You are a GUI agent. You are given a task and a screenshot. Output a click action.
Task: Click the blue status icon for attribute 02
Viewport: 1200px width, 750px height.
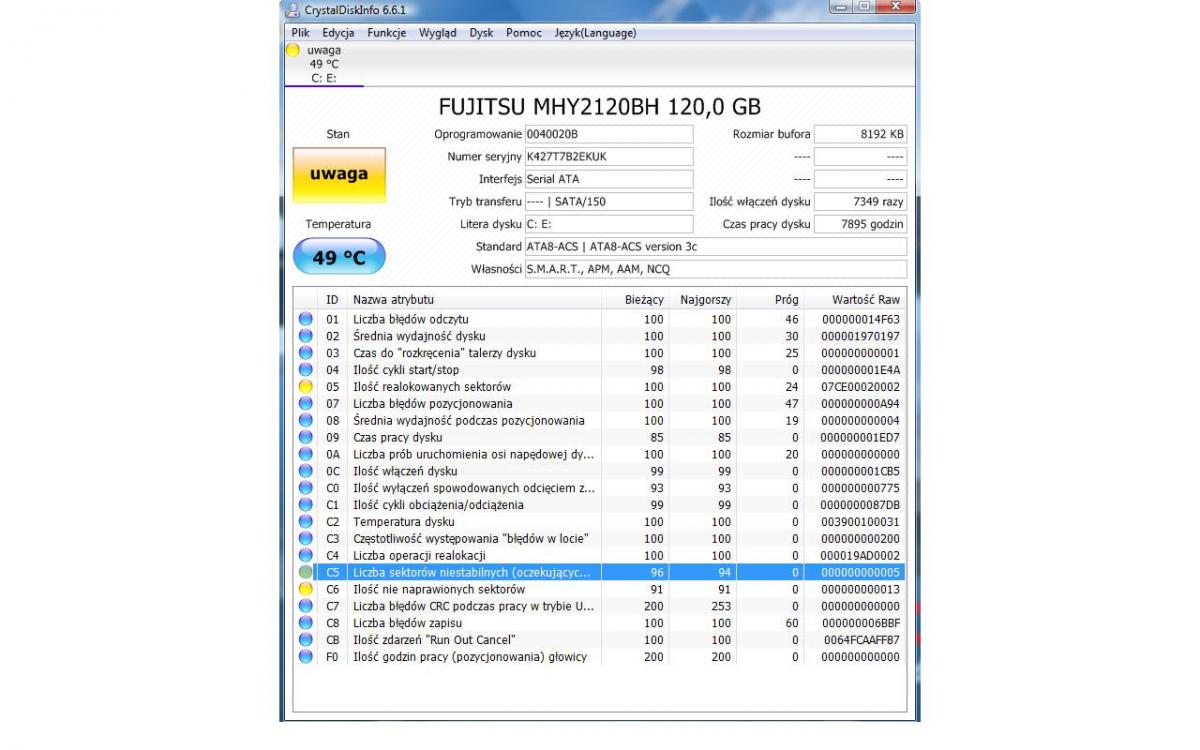tap(306, 336)
